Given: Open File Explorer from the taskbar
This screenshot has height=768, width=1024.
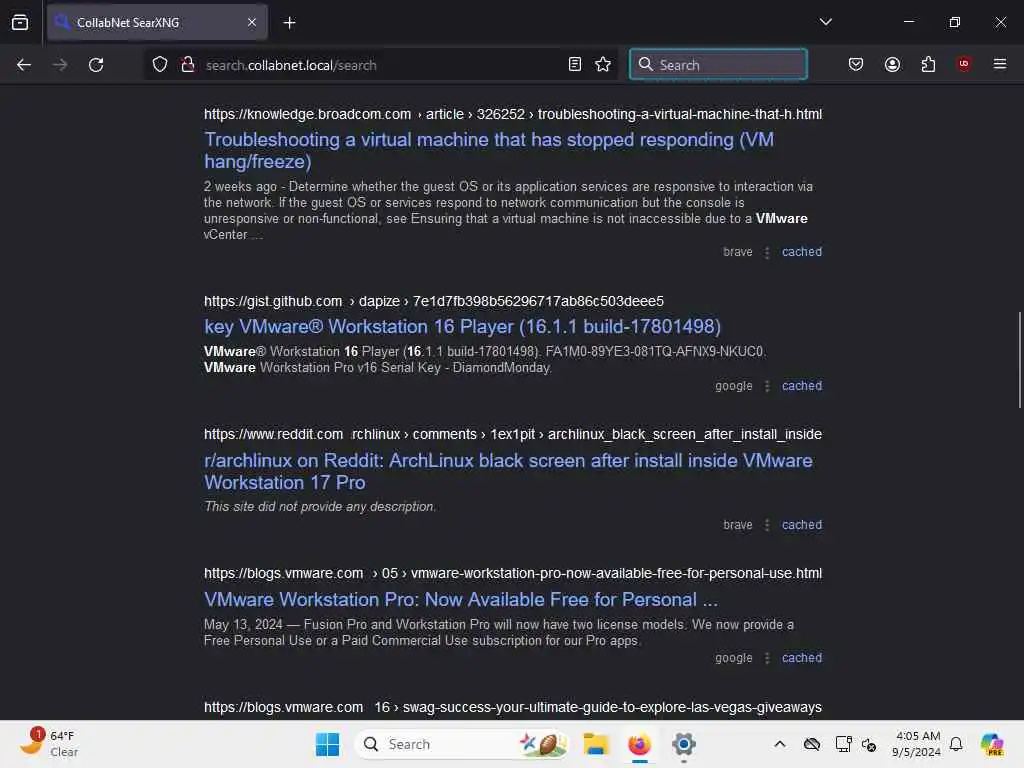Looking at the screenshot, I should [x=596, y=744].
